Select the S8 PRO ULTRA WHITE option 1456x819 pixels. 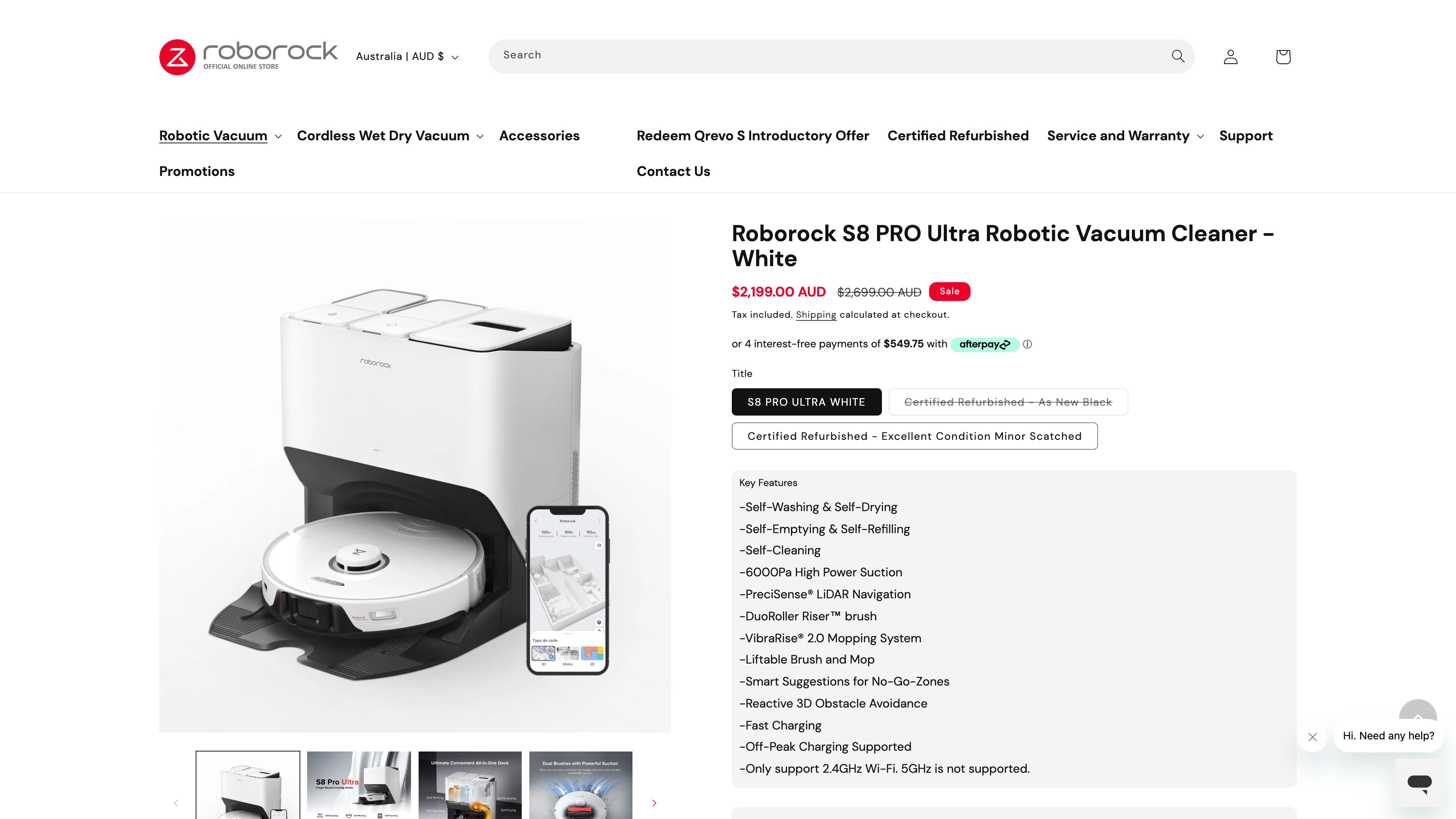click(x=806, y=402)
